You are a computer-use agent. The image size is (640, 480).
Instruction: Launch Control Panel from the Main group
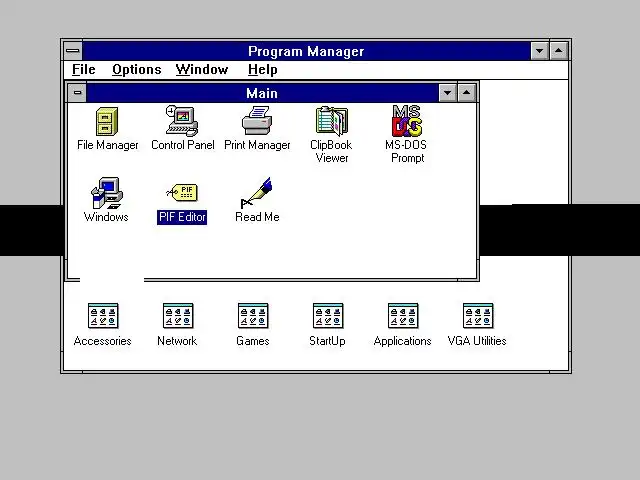182,121
